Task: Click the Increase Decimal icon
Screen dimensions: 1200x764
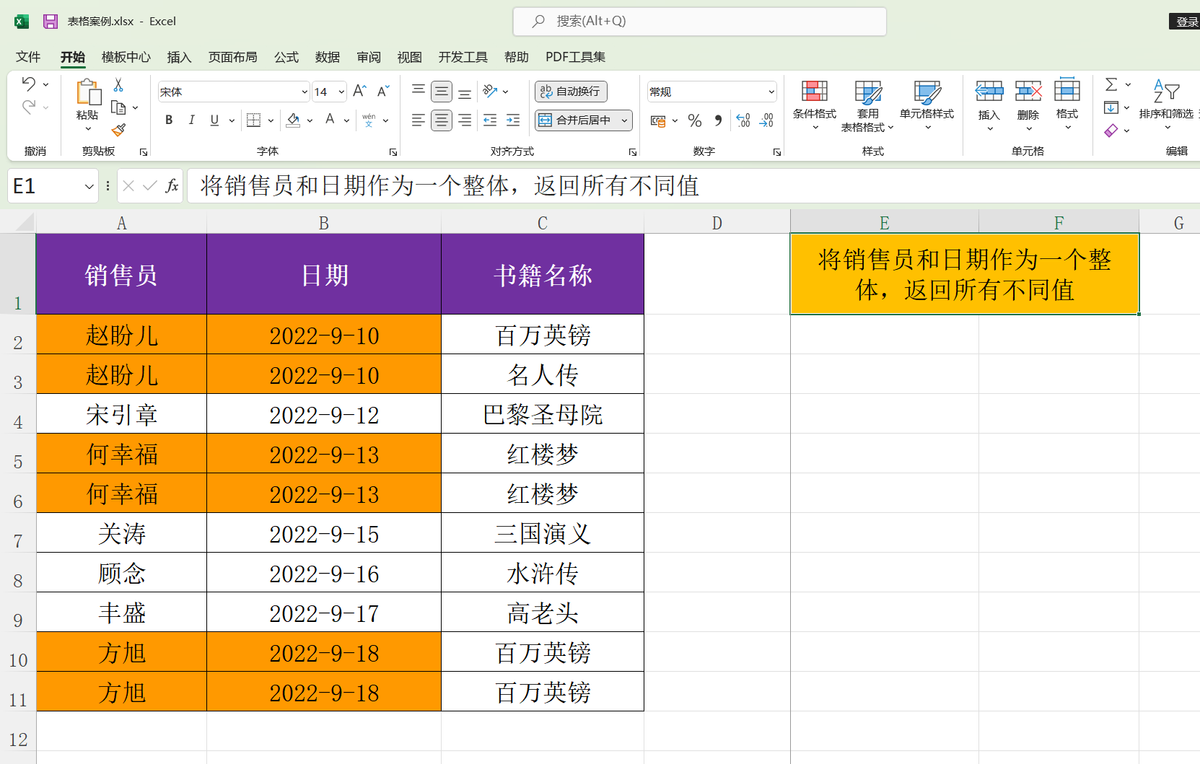Action: [x=743, y=121]
